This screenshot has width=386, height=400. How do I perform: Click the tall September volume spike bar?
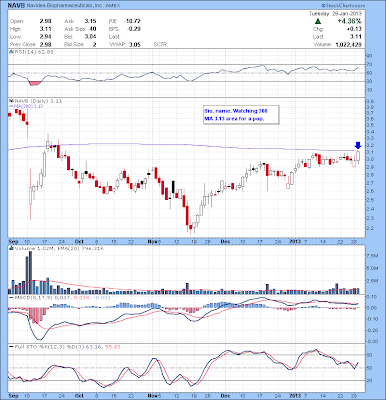(30, 272)
